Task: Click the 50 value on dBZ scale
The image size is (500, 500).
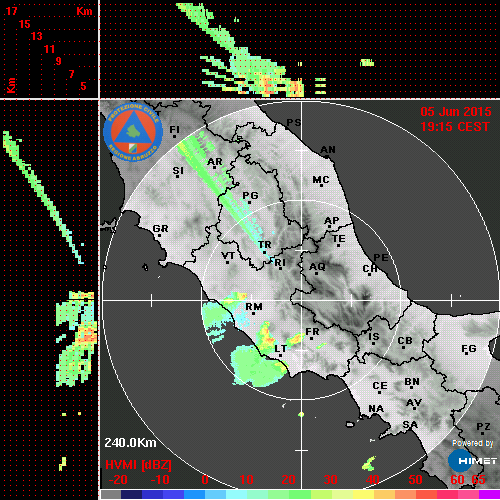Action: point(415,480)
